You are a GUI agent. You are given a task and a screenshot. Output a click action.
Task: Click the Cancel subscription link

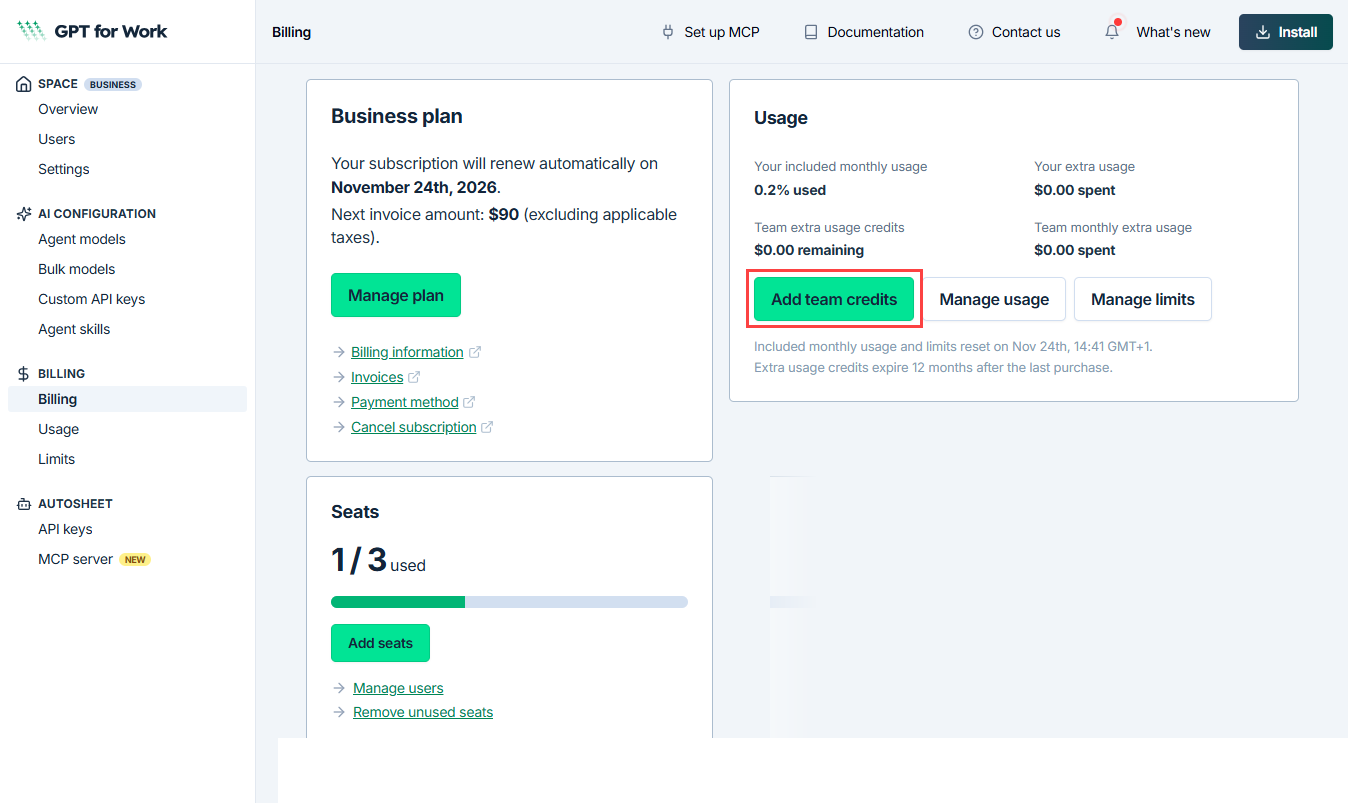414,427
